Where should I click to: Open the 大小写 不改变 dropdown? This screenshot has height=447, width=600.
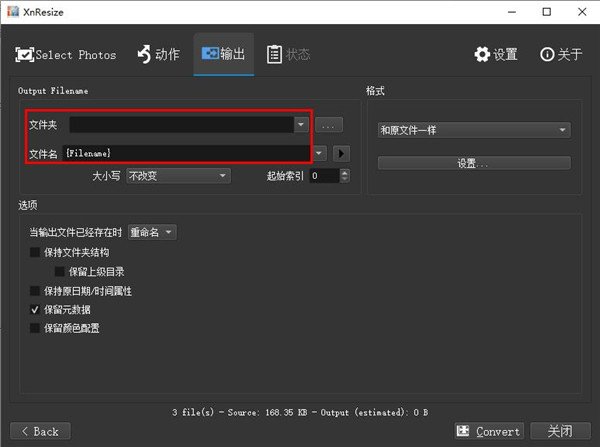click(178, 176)
